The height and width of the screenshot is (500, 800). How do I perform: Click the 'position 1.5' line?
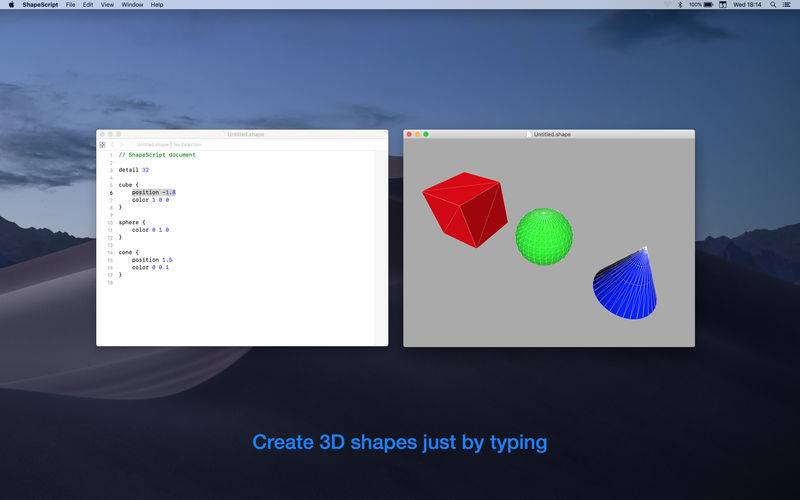pos(152,260)
